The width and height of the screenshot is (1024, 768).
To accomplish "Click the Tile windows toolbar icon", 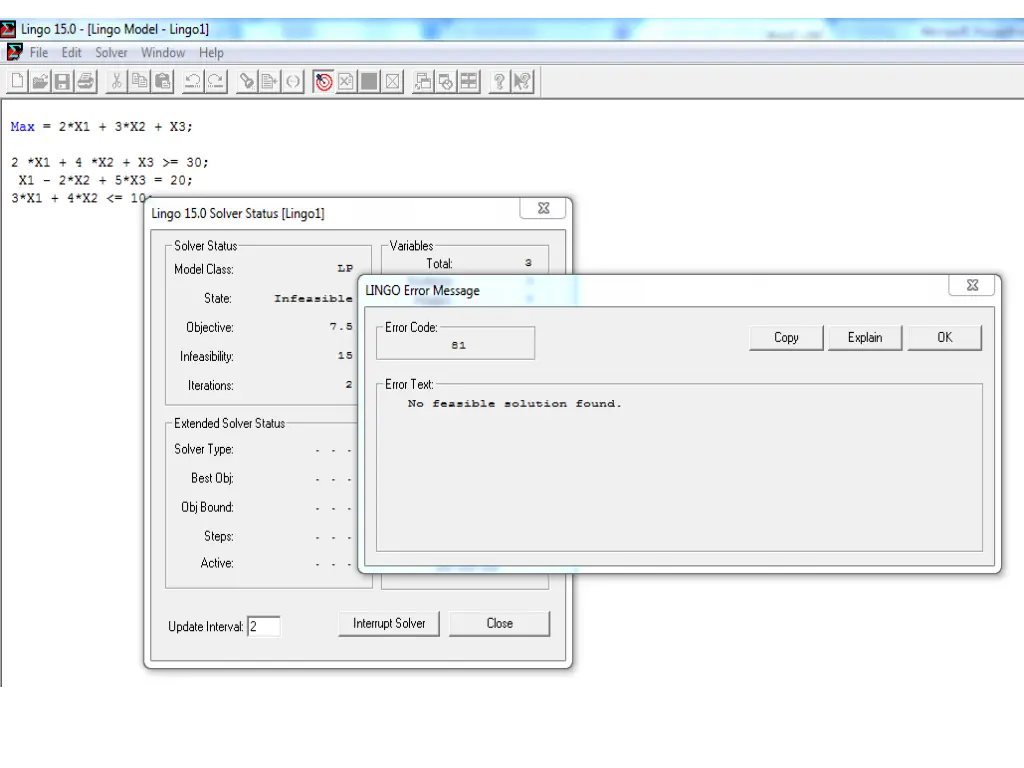I will click(469, 82).
